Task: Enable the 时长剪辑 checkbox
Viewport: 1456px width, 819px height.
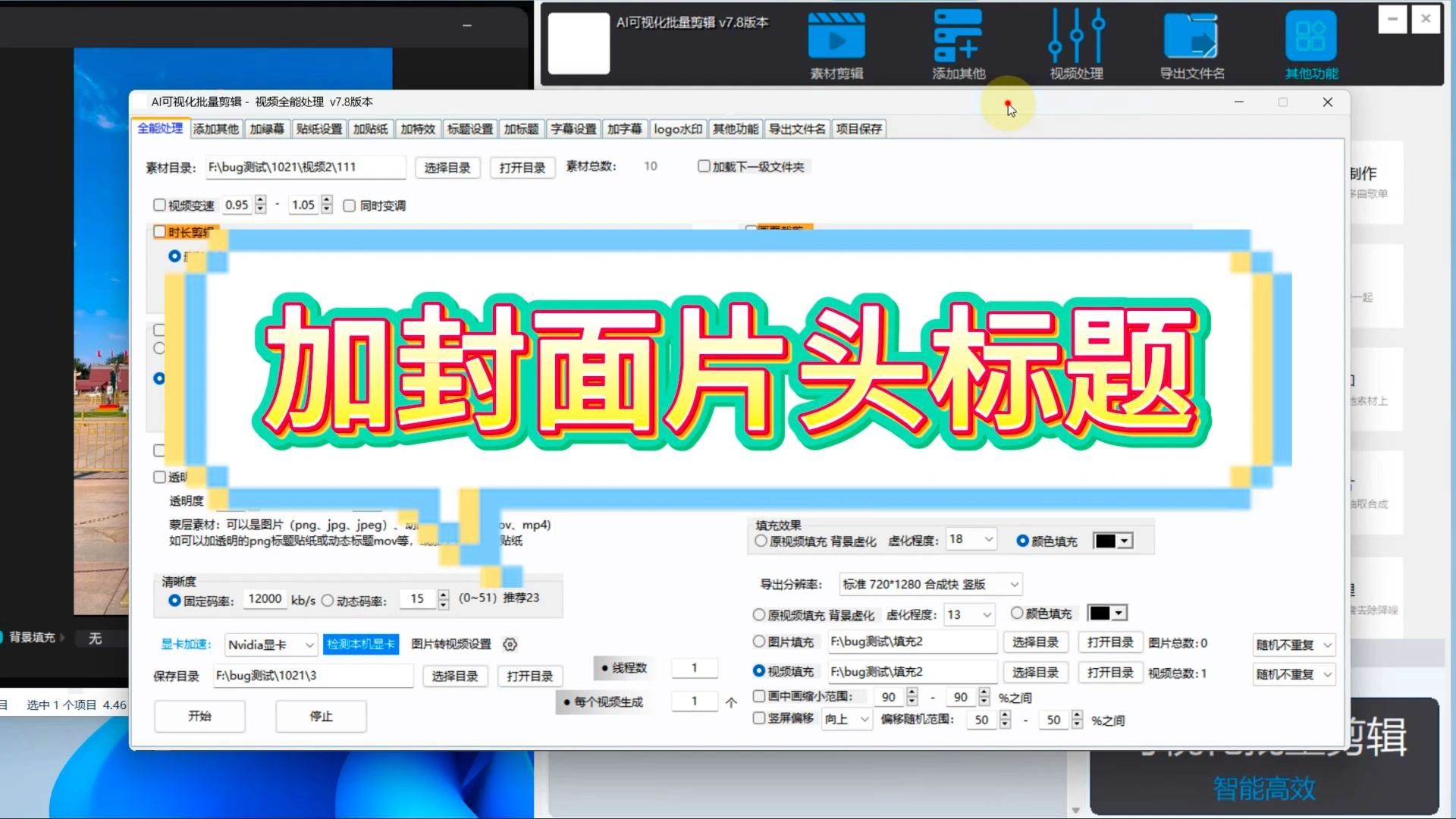Action: click(x=159, y=232)
